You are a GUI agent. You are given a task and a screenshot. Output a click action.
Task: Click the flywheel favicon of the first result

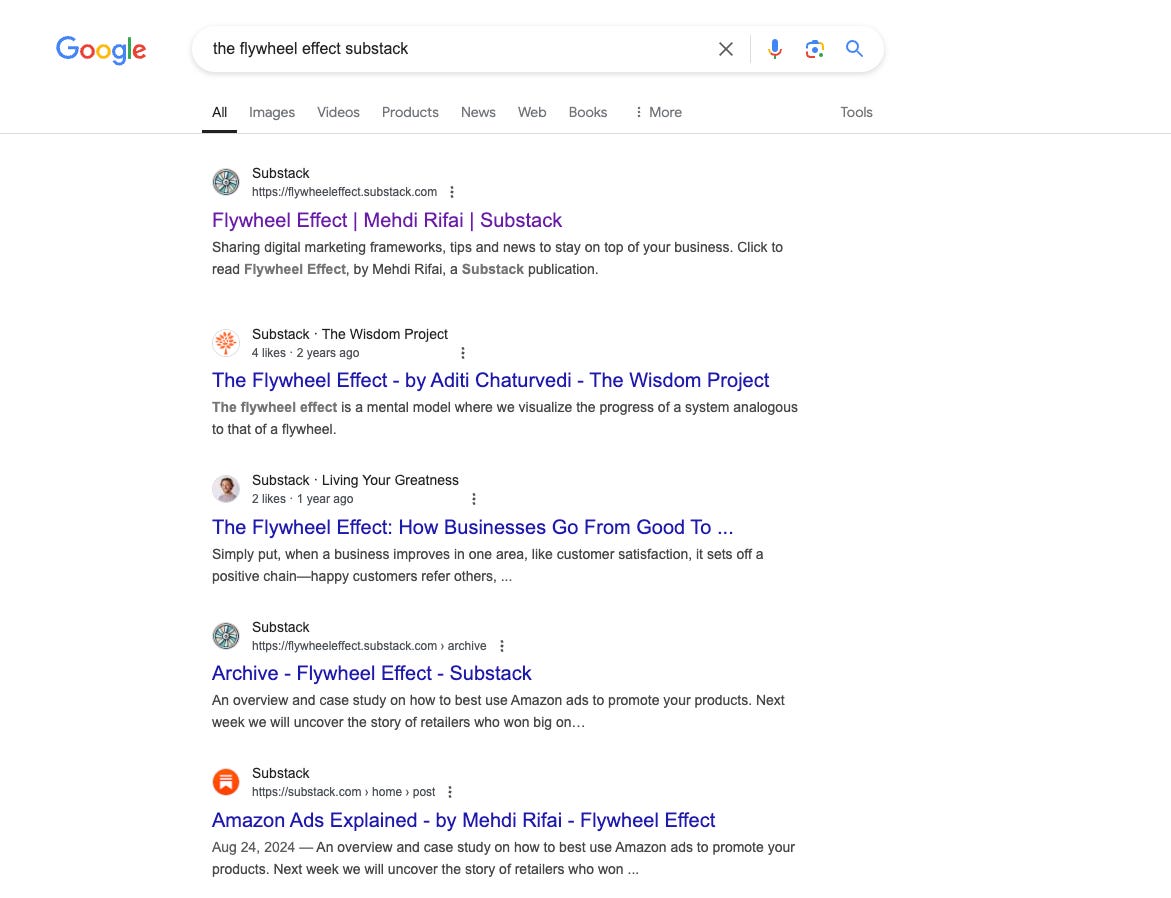226,182
